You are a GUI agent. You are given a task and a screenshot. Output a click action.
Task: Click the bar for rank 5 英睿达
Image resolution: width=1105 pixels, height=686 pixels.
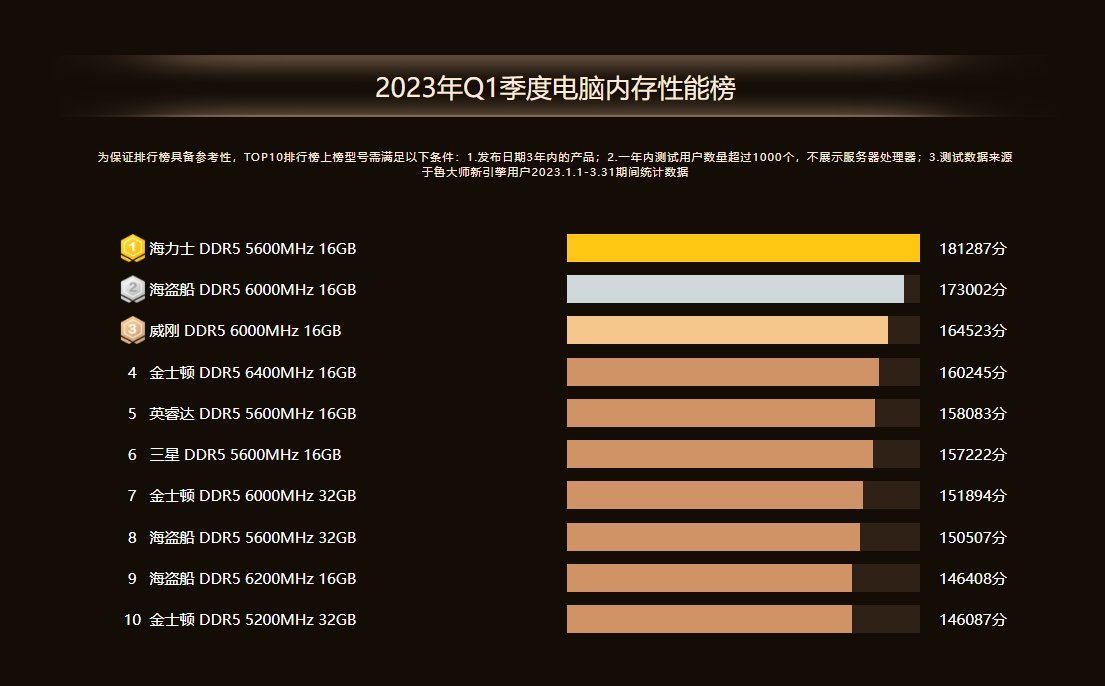(x=720, y=413)
